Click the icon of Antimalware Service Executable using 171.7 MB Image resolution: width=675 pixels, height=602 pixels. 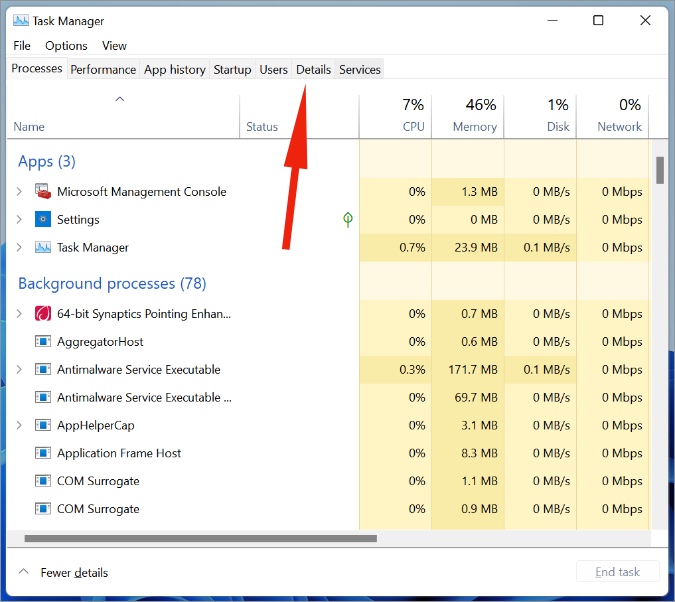(x=43, y=369)
